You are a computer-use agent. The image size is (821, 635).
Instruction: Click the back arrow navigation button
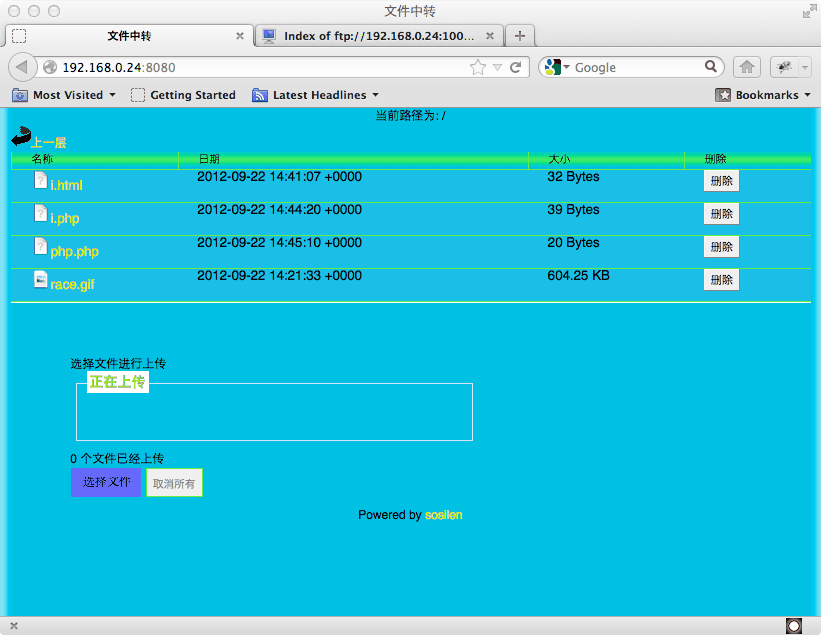23,67
